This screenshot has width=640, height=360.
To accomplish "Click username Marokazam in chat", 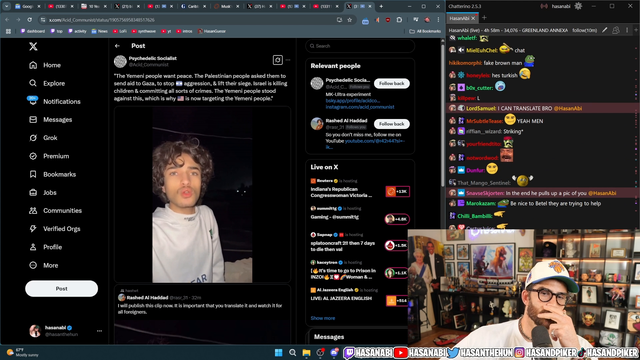I will pyautogui.click(x=481, y=203).
